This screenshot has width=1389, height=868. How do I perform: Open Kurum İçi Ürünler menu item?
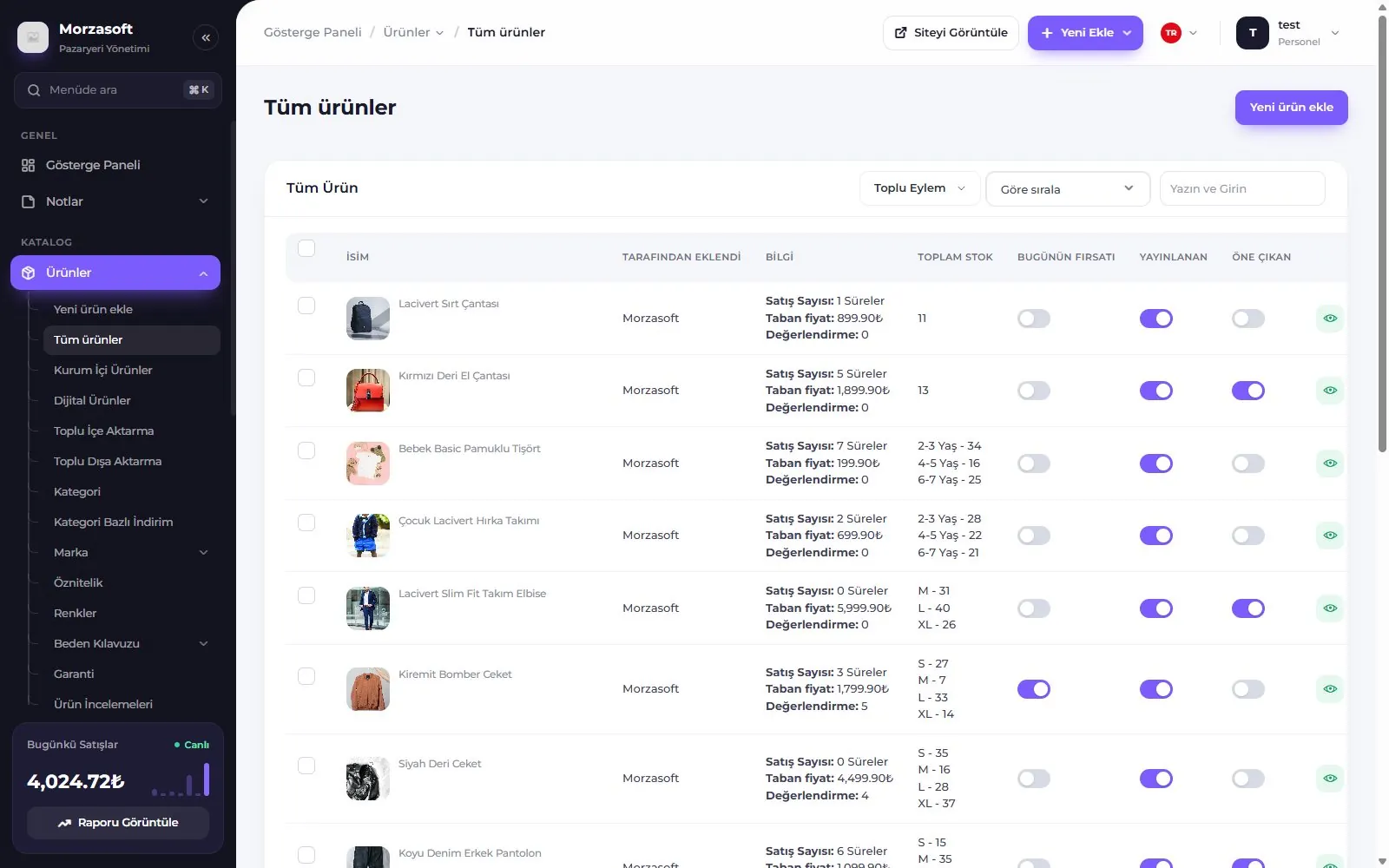coord(102,370)
